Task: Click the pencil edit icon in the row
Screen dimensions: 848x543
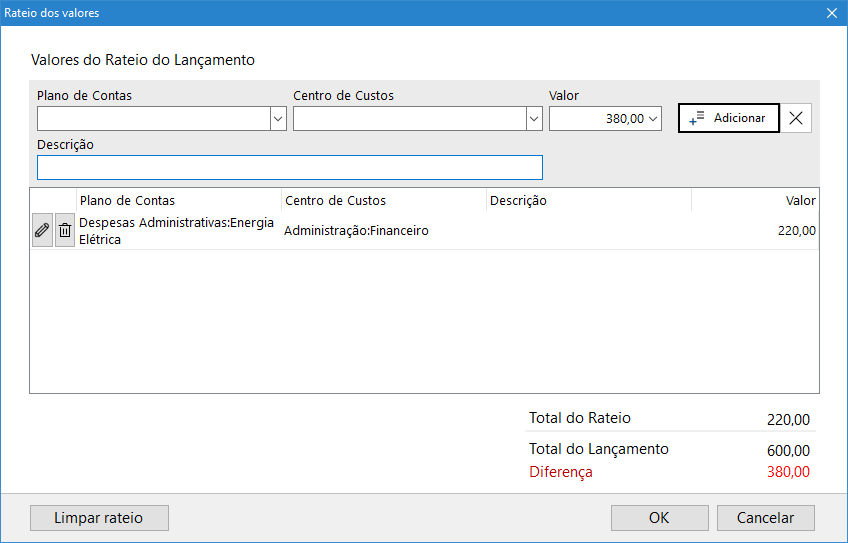Action: [x=42, y=230]
